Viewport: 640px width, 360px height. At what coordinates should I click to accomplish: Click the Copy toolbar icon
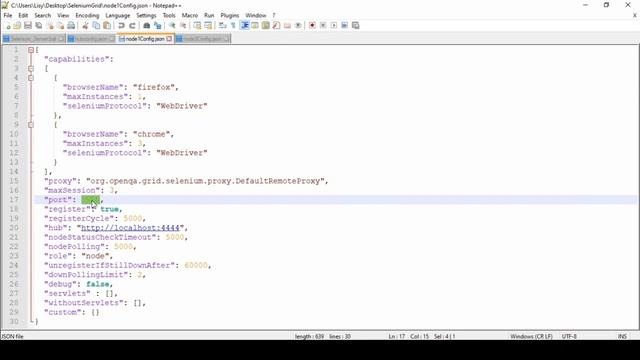(96, 25)
